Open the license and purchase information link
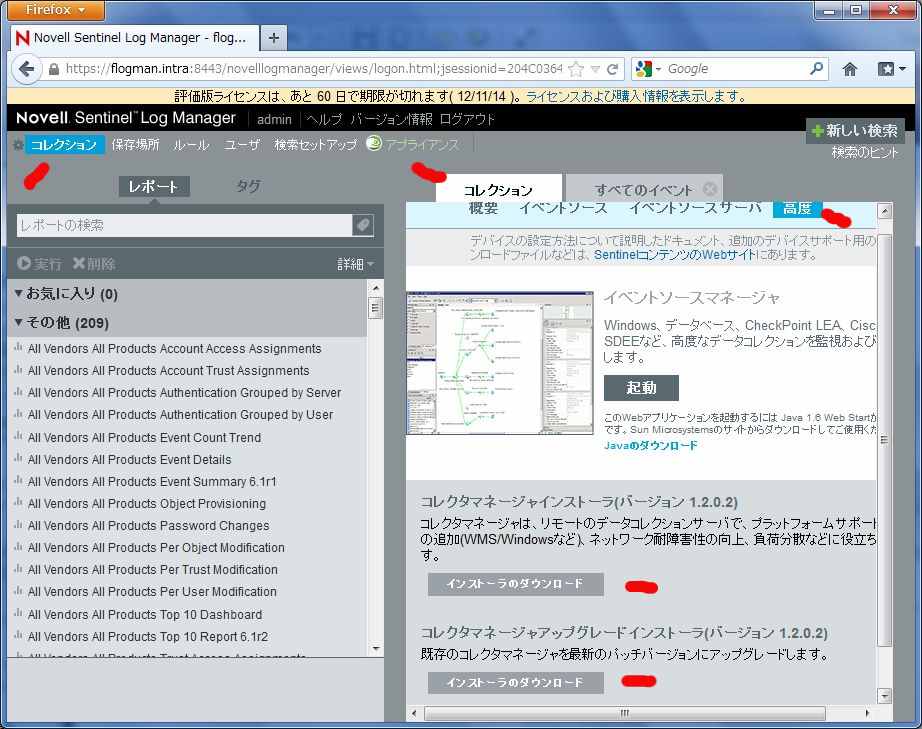Viewport: 922px width, 729px height. point(636,96)
